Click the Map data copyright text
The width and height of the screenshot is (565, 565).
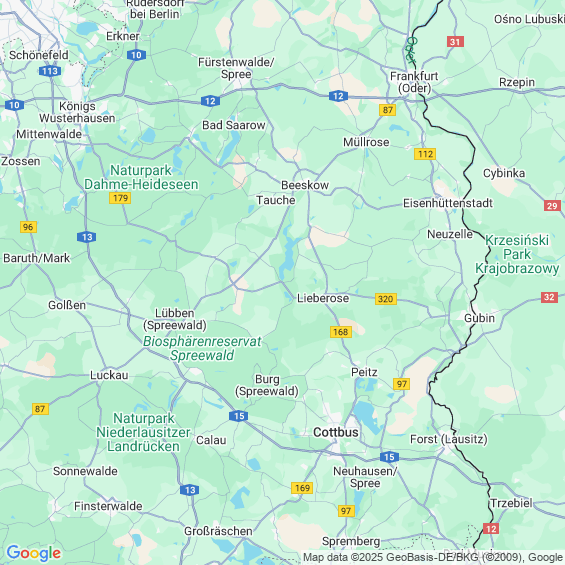pyautogui.click(x=432, y=557)
